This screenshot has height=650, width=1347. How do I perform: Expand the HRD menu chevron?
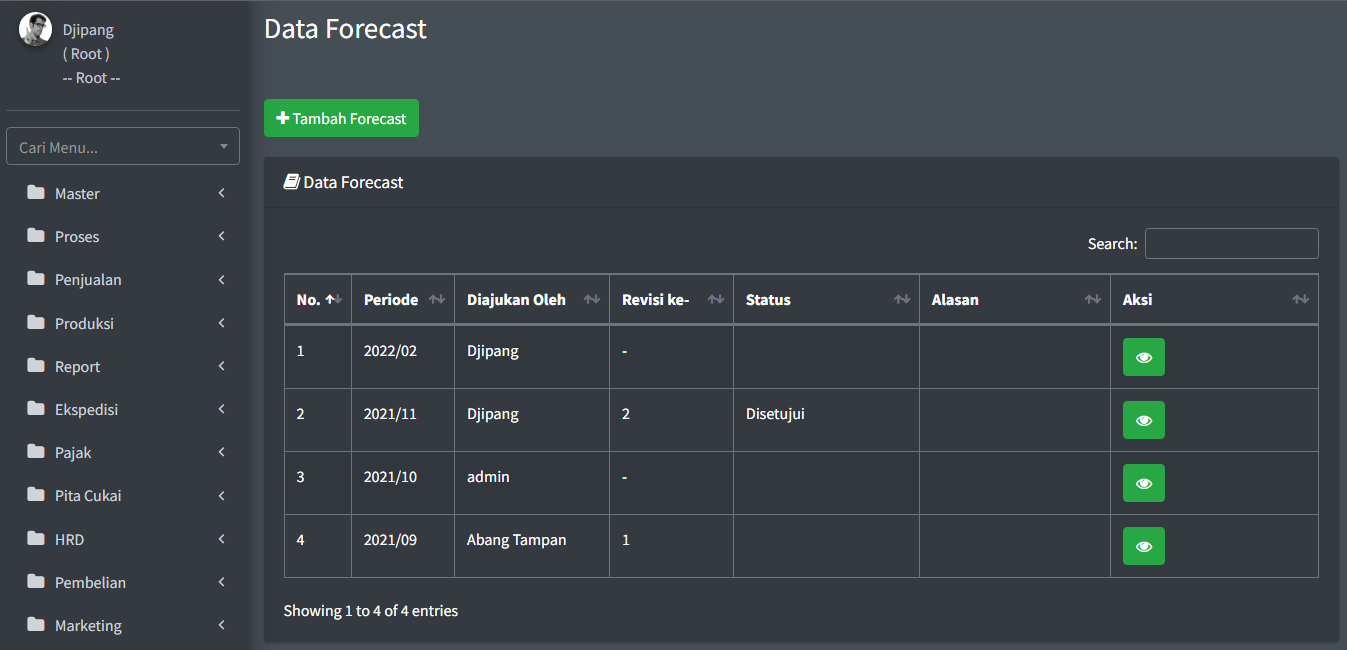(221, 539)
